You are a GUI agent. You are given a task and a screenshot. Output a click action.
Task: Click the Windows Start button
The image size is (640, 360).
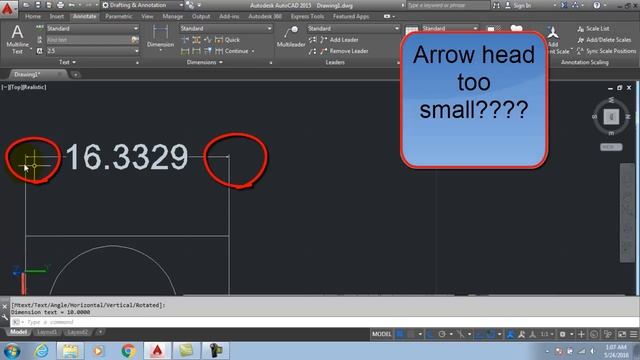tap(12, 351)
